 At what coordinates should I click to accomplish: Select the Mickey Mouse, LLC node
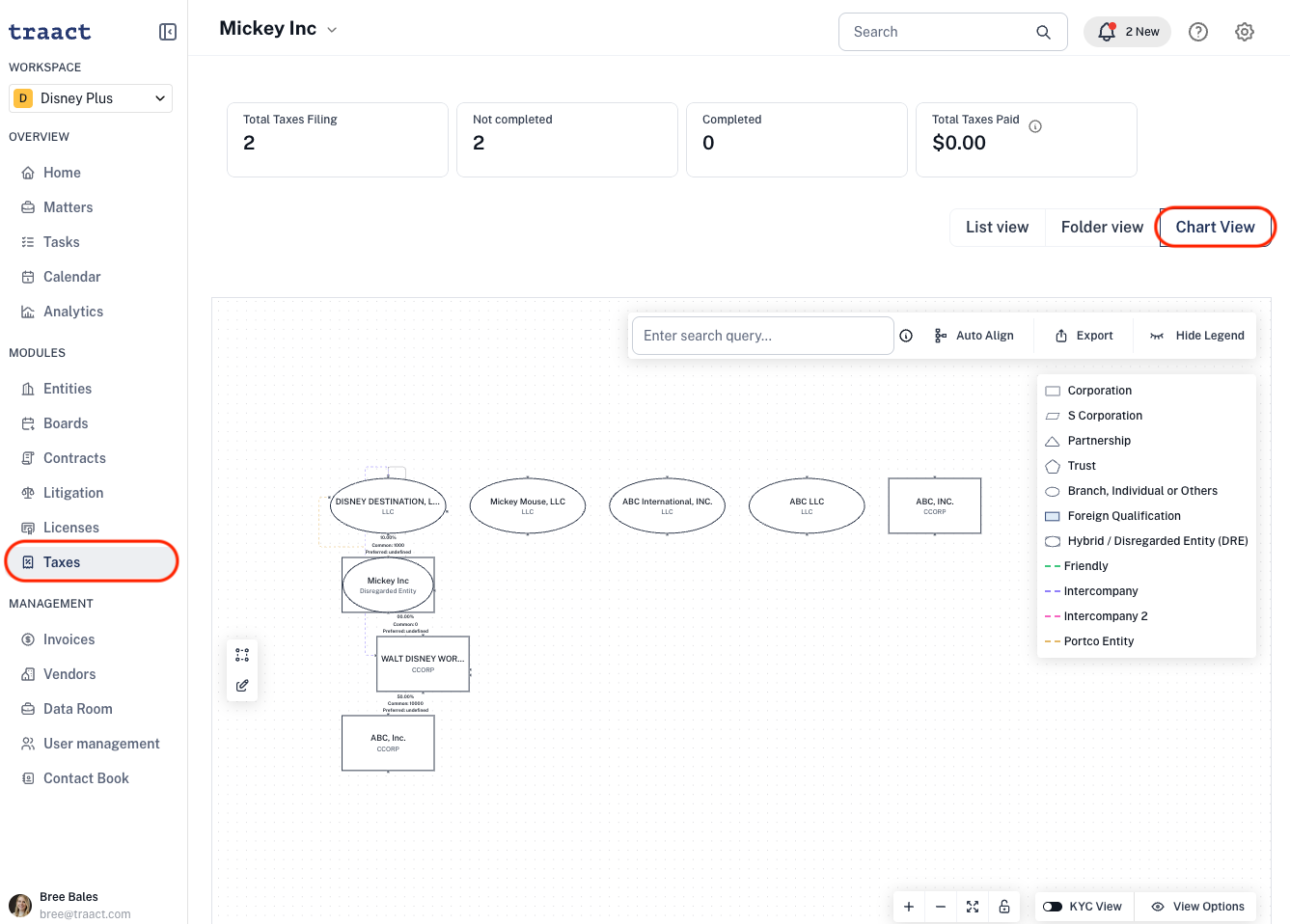pyautogui.click(x=528, y=505)
